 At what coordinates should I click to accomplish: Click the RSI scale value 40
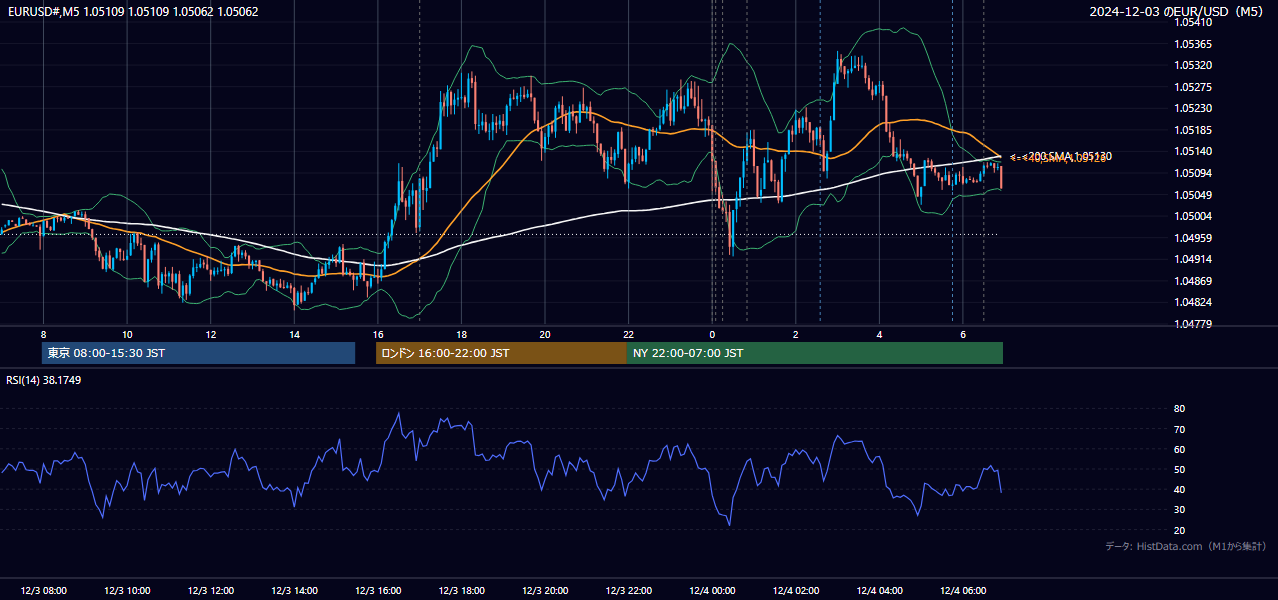pos(1179,489)
